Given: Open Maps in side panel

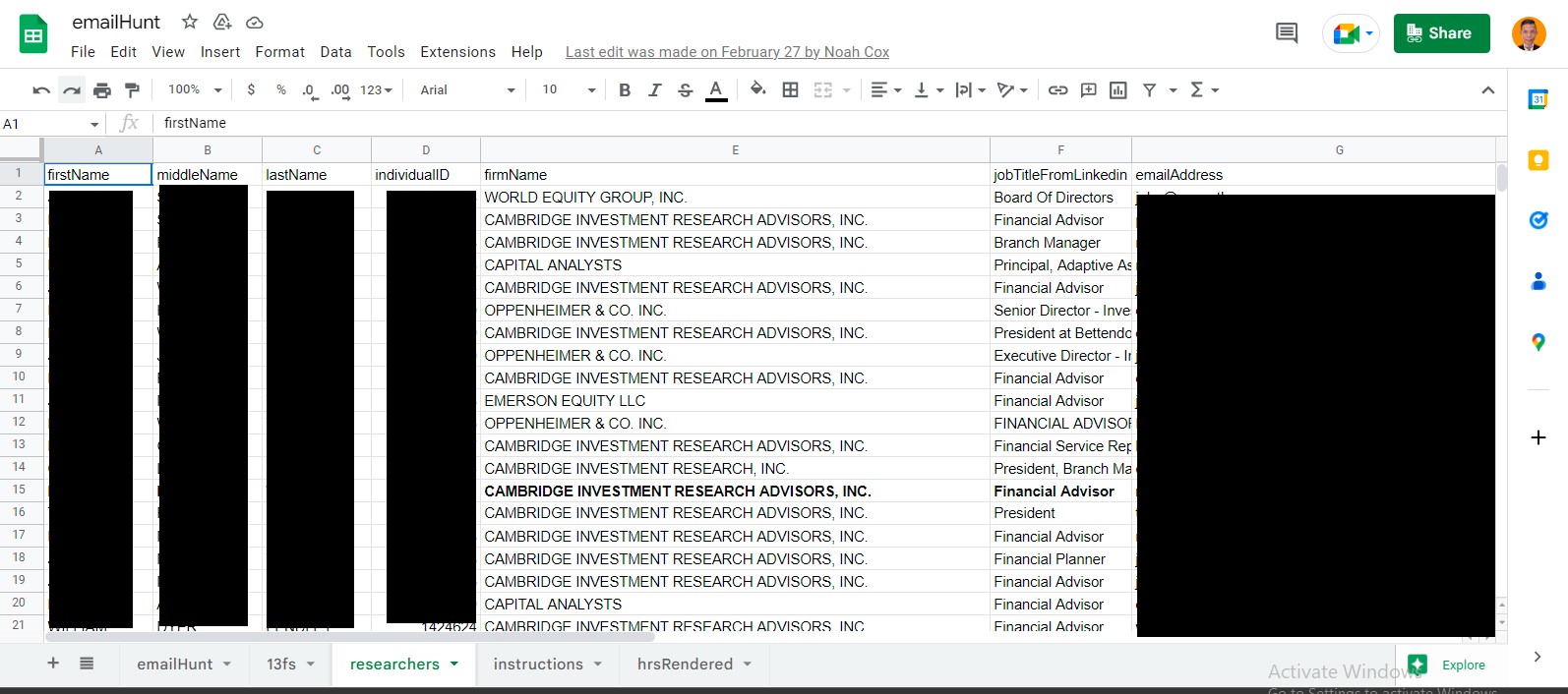Looking at the screenshot, I should click(x=1538, y=342).
